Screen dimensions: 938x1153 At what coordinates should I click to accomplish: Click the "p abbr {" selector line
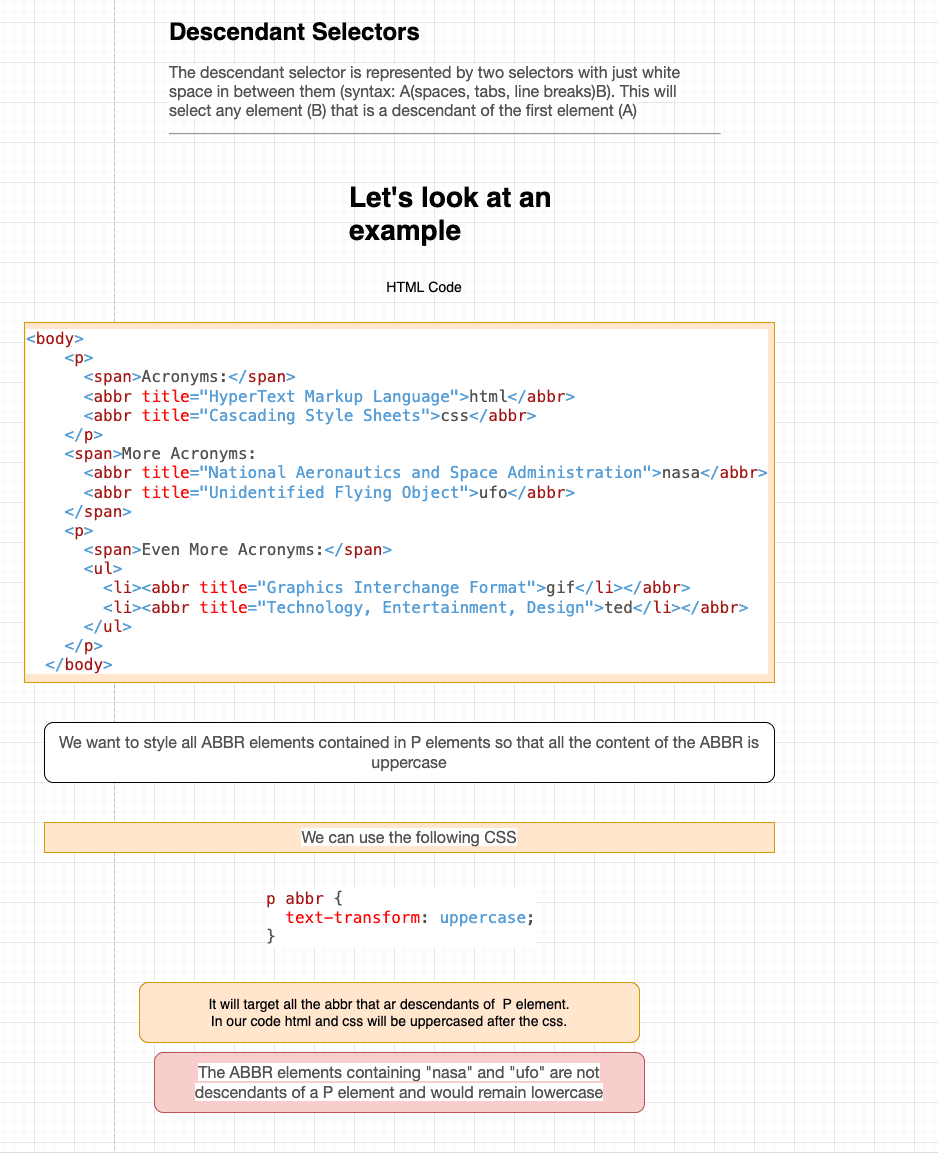pyautogui.click(x=305, y=899)
